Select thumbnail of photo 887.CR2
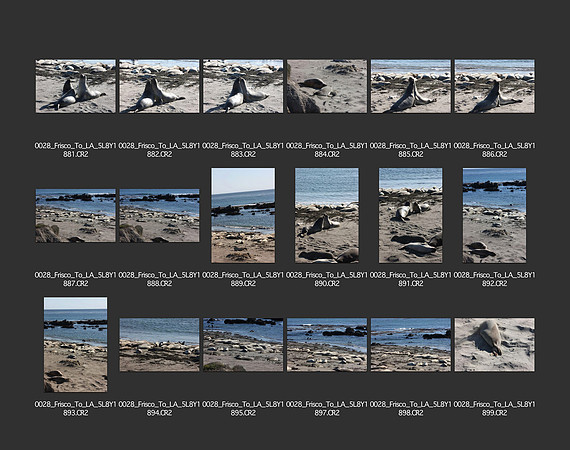Screen dimensions: 570x450 click(x=76, y=216)
